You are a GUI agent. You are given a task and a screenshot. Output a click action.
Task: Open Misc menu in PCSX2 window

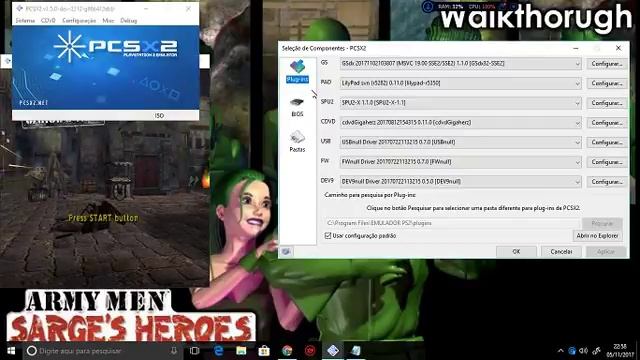(x=108, y=20)
